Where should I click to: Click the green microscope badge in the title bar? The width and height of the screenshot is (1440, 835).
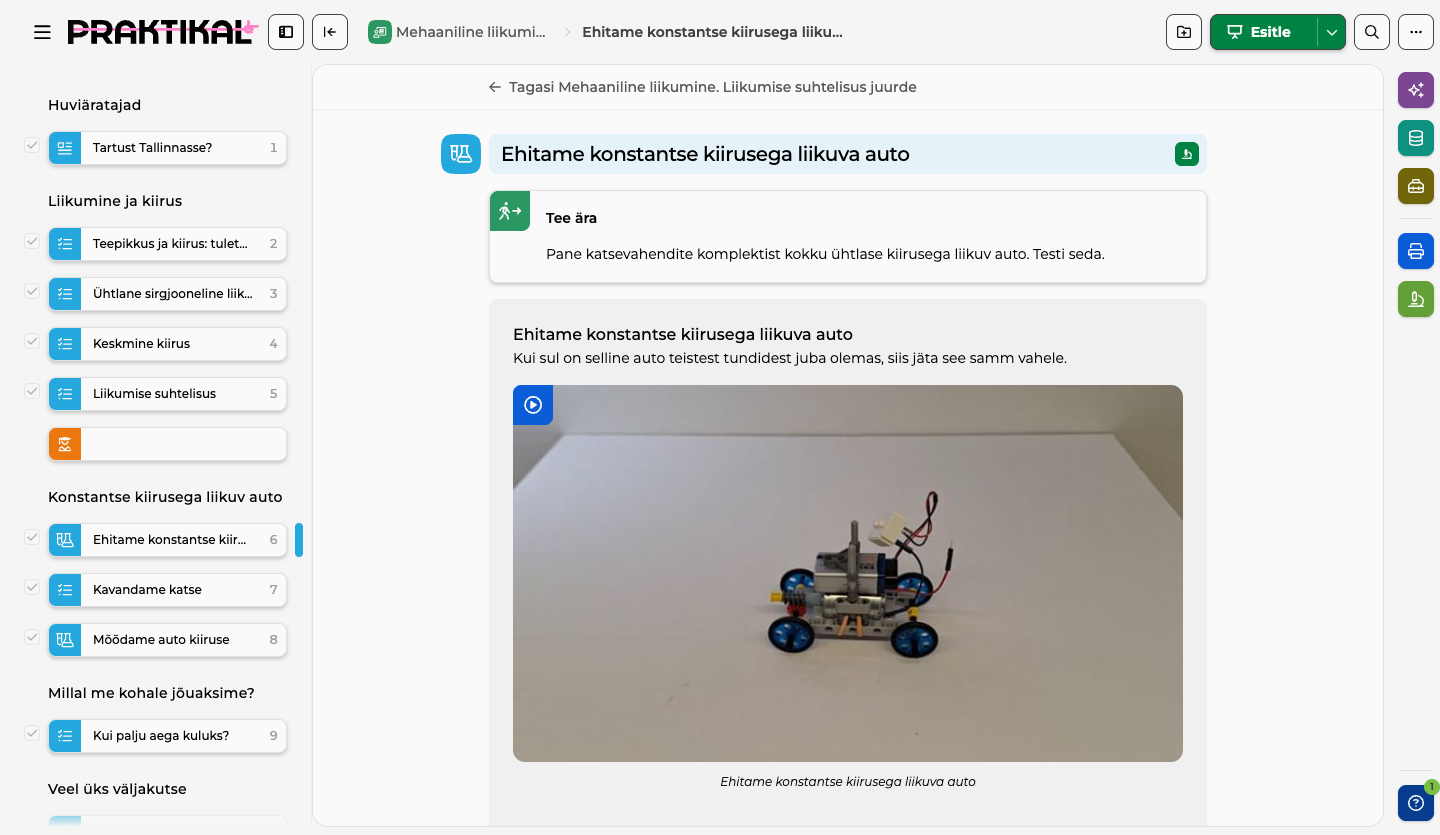(1187, 154)
